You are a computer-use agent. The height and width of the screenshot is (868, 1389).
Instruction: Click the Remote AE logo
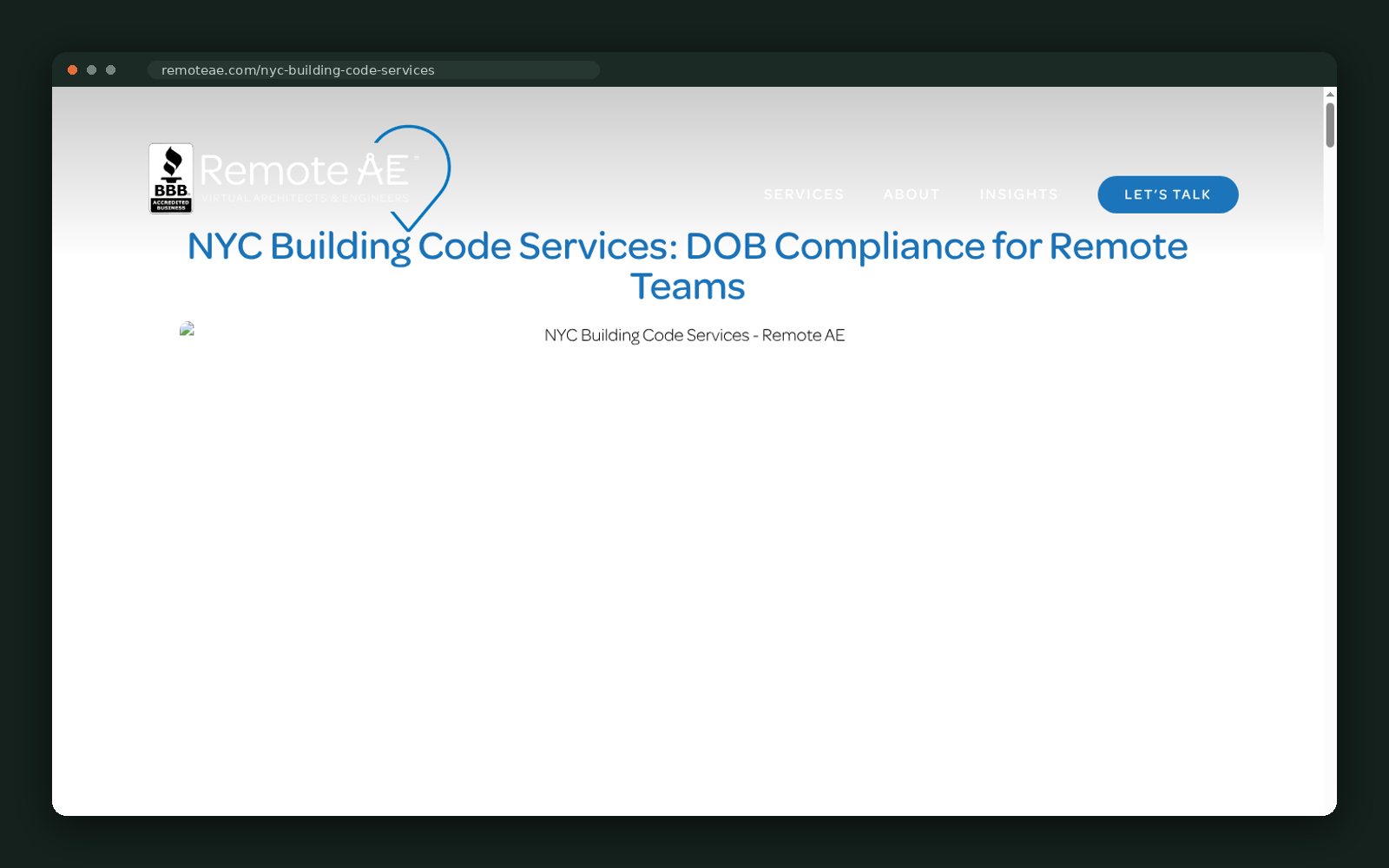[325, 178]
